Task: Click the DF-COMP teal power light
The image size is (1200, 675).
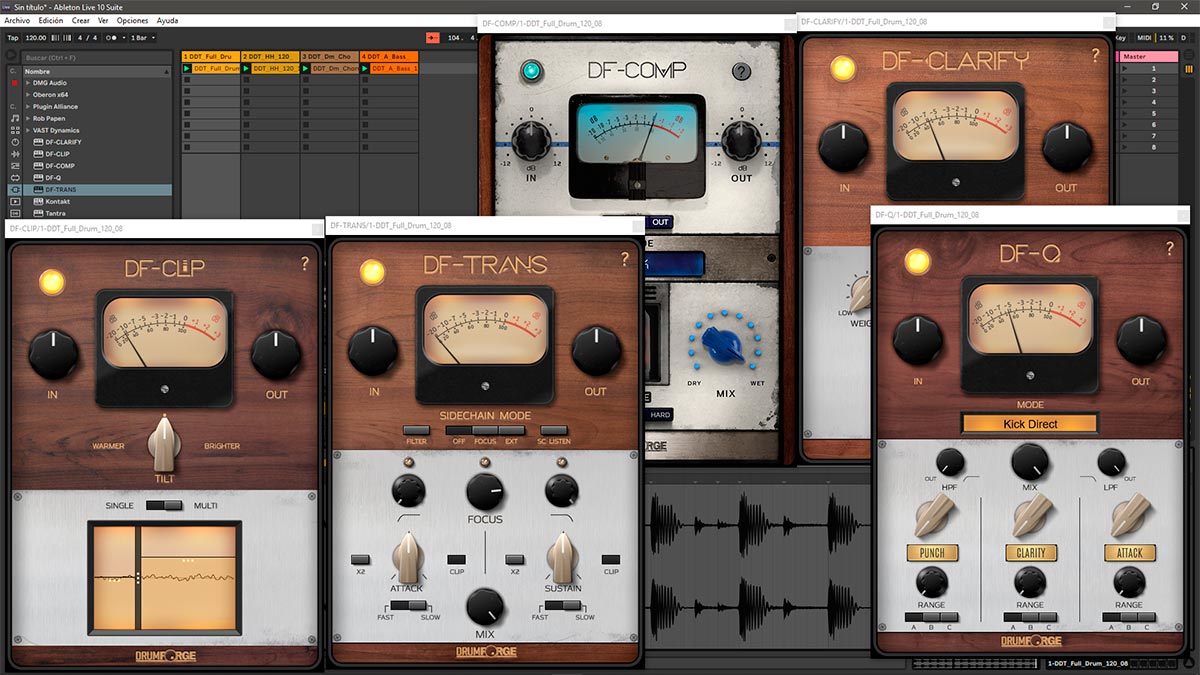Action: point(531,71)
